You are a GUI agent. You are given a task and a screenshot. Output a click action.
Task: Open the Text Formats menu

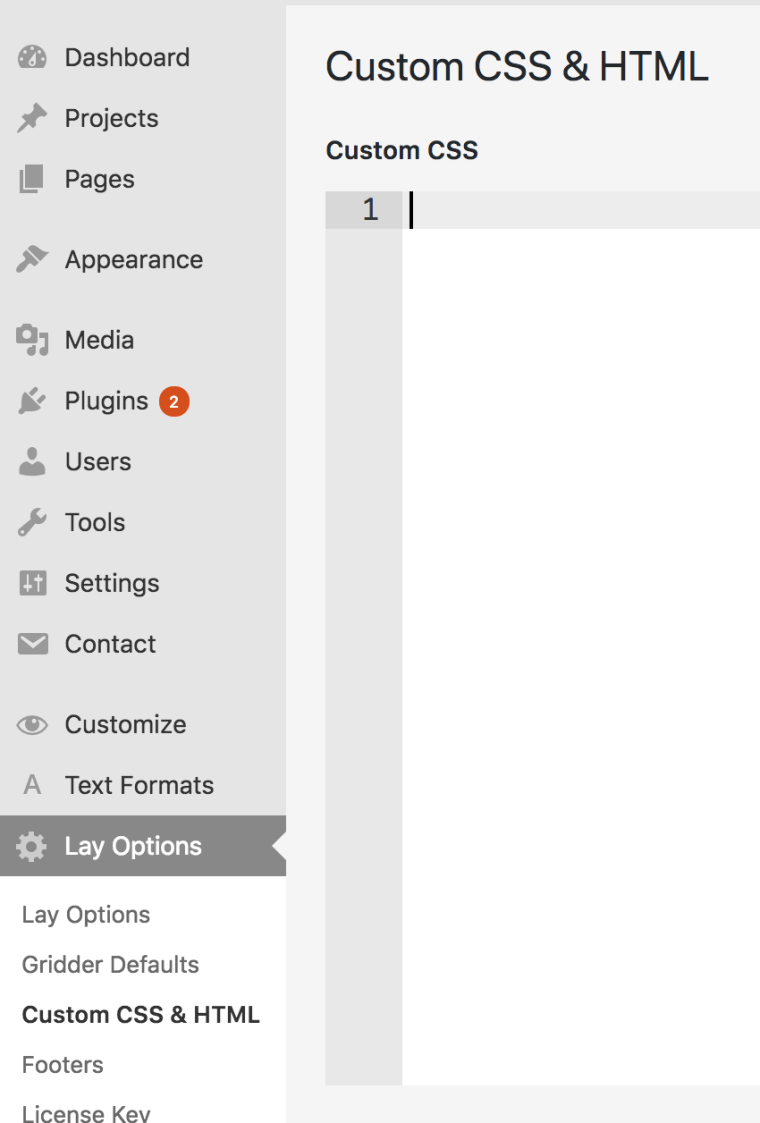[x=139, y=786]
